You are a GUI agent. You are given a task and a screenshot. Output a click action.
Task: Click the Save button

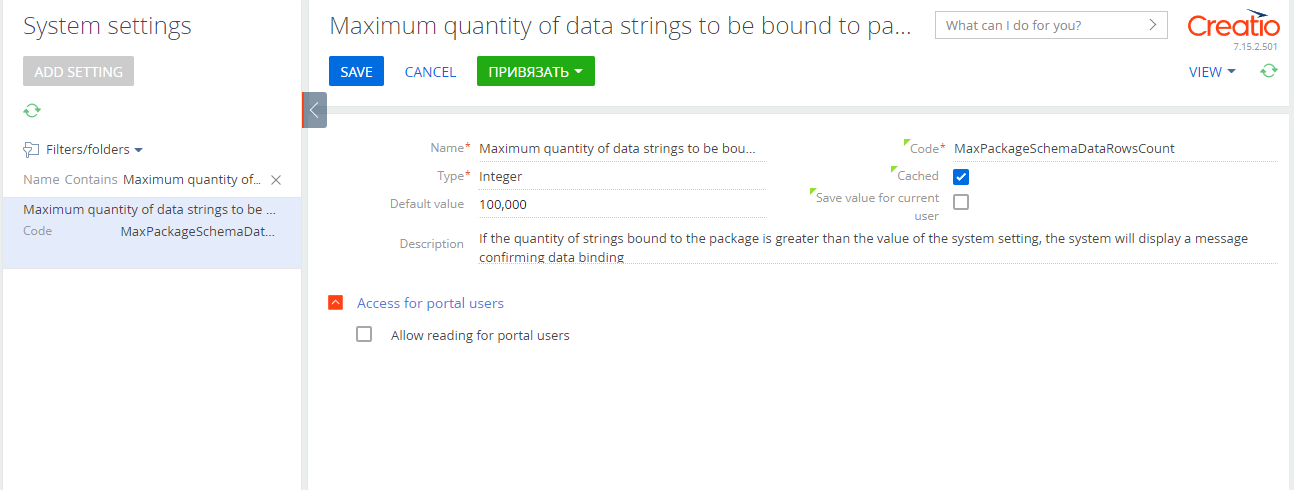(x=356, y=71)
